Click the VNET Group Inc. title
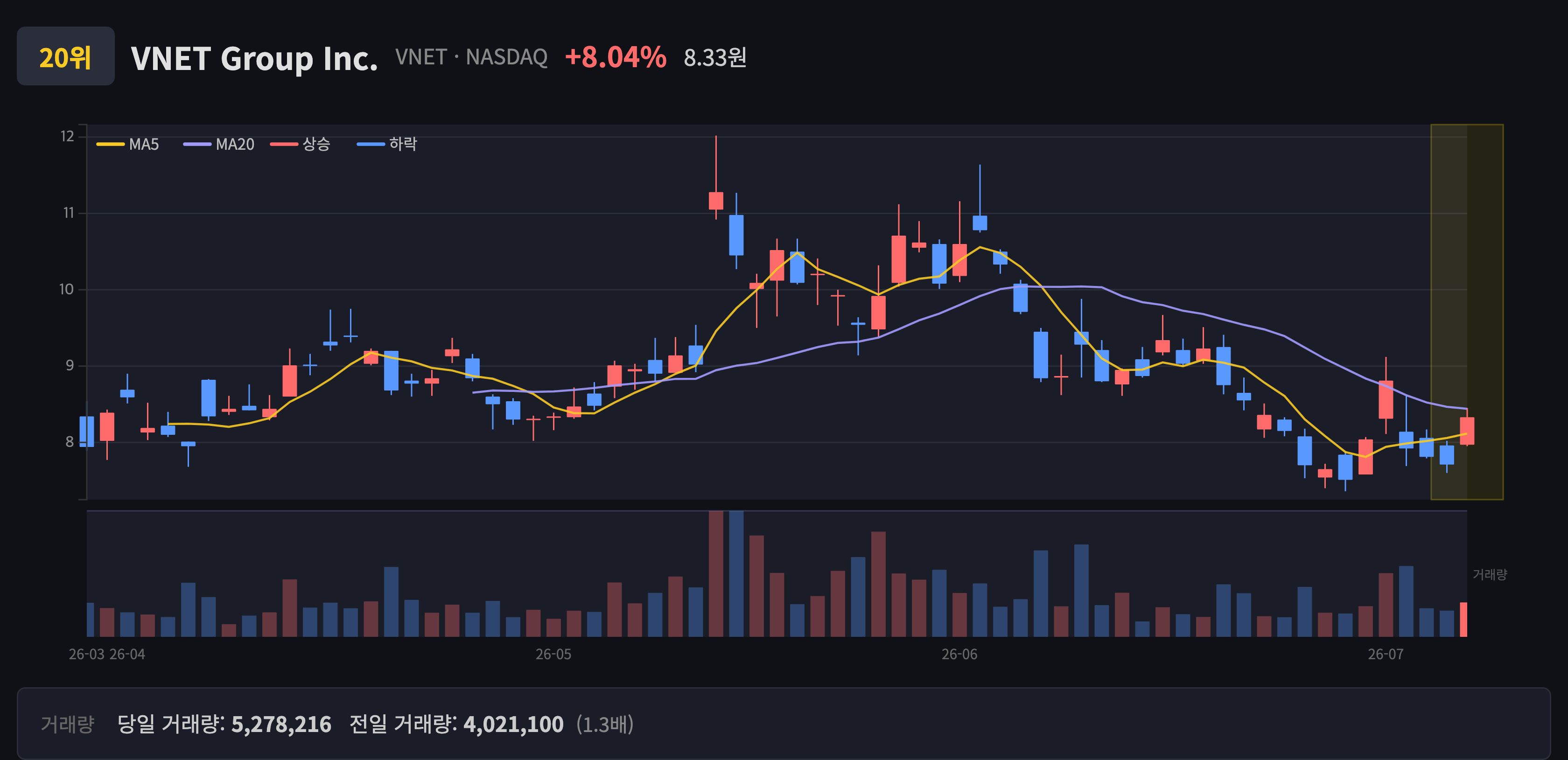 click(x=254, y=58)
